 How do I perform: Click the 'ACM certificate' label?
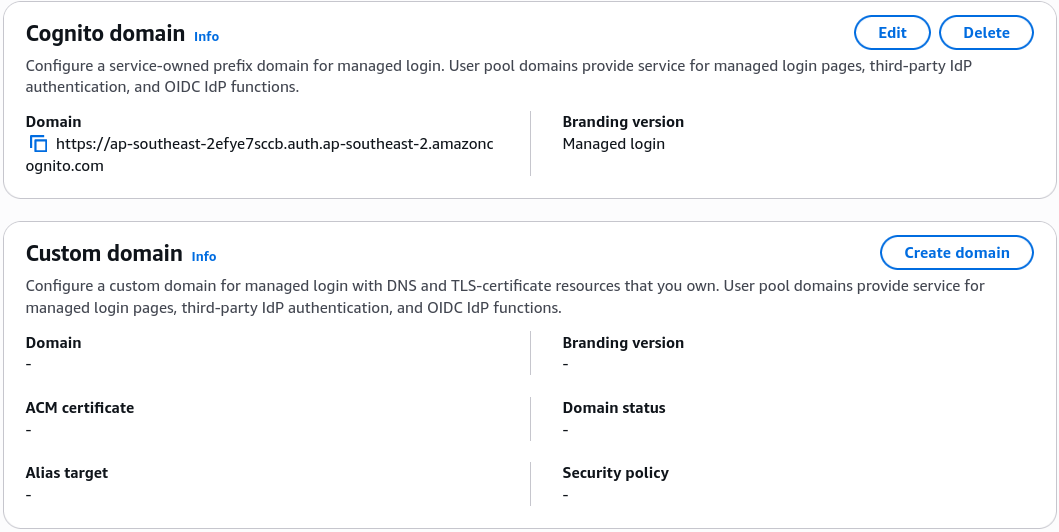80,408
